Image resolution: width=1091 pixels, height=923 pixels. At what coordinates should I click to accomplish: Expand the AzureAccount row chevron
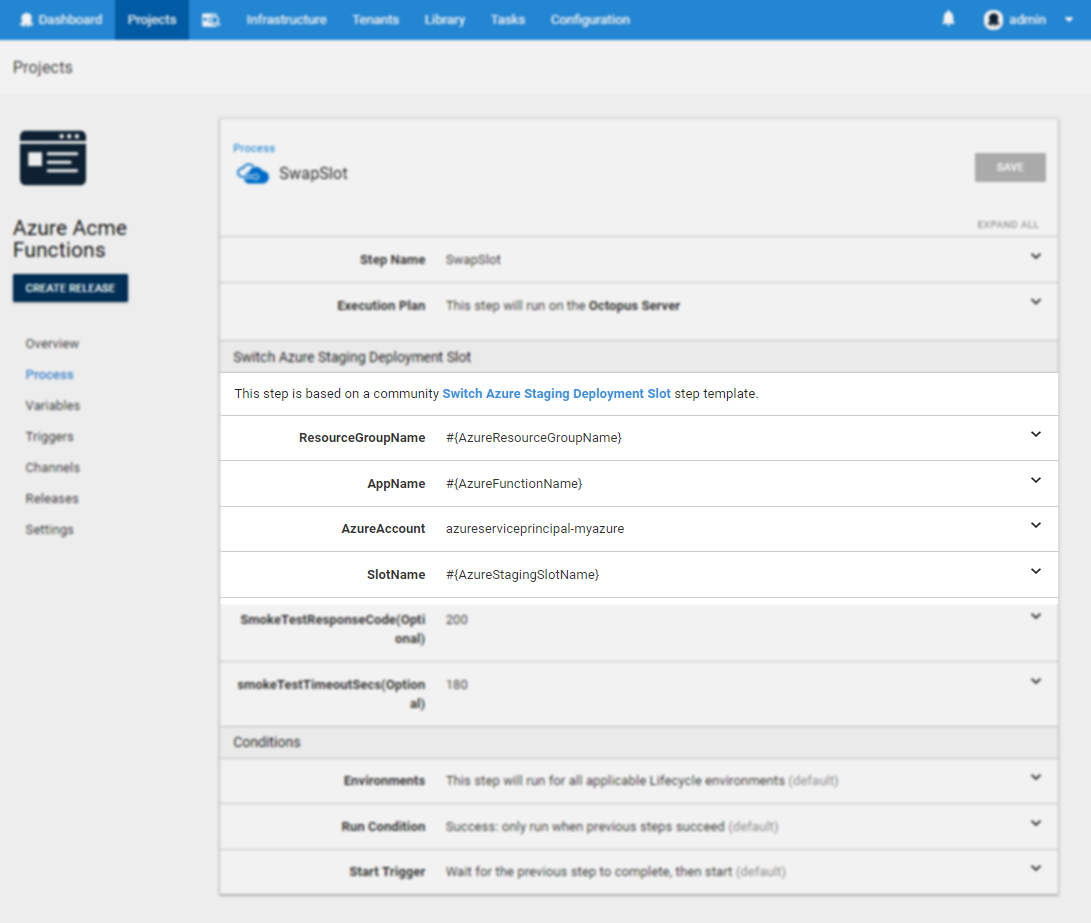(x=1035, y=526)
